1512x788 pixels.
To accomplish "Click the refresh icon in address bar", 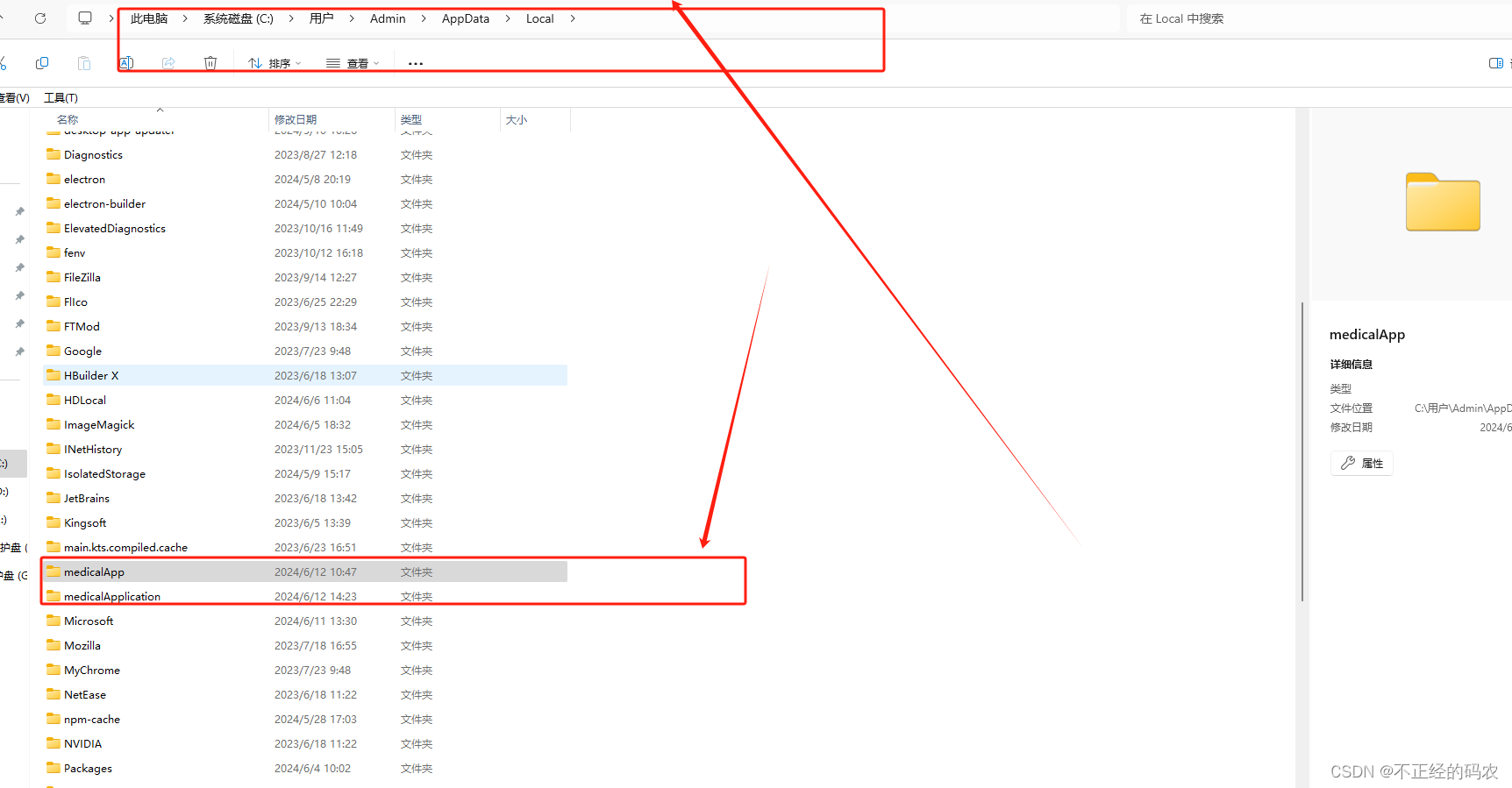I will (x=40, y=18).
